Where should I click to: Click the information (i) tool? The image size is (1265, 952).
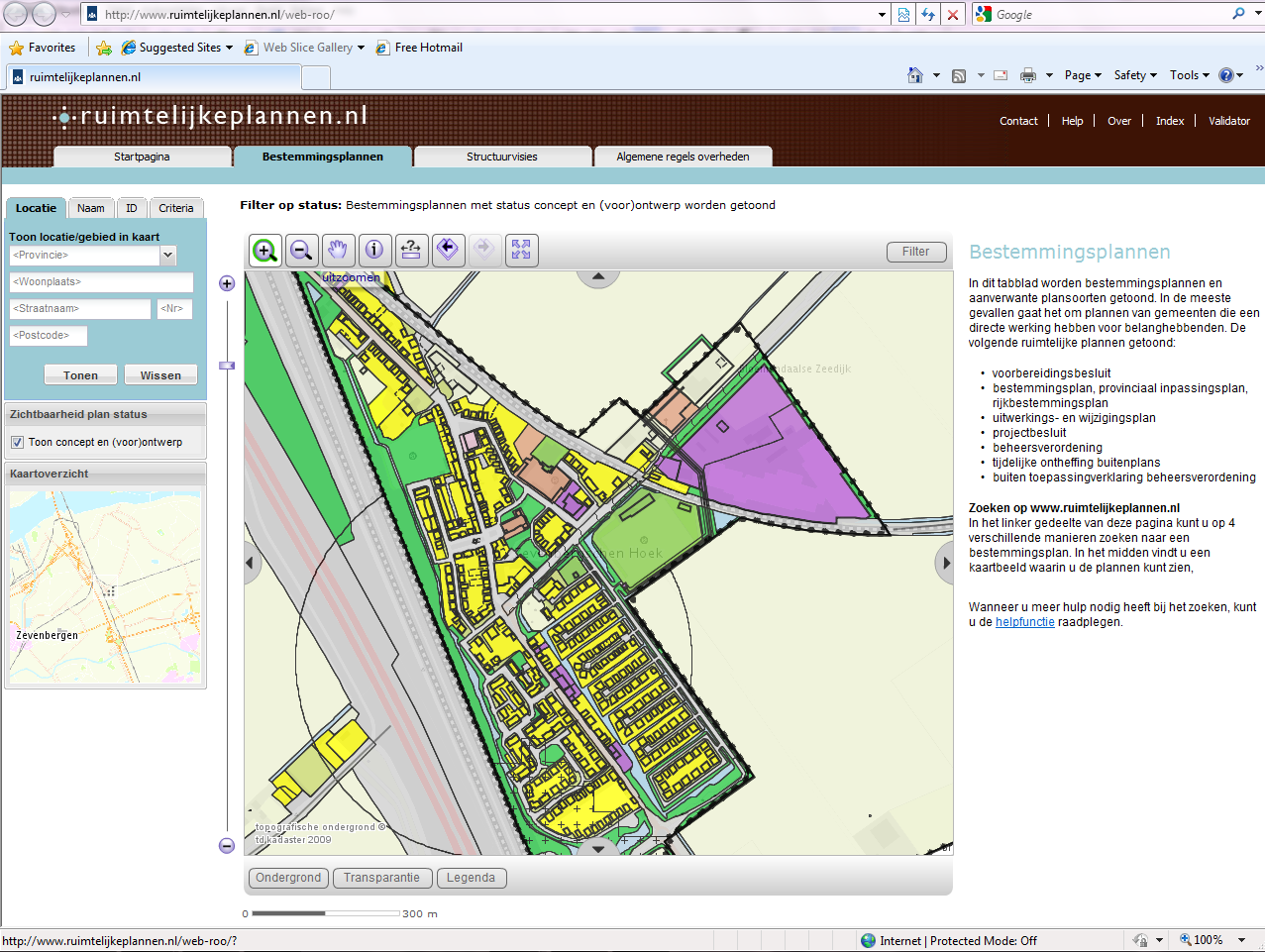pos(374,250)
